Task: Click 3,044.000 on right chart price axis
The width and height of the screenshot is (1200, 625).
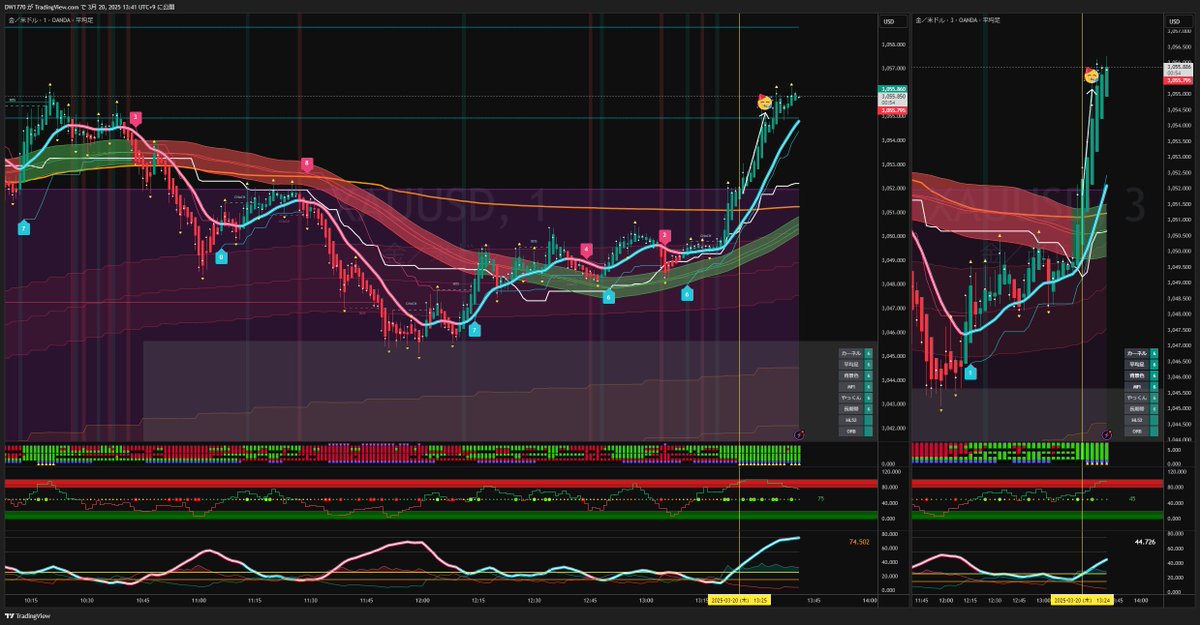Action: [x=1181, y=438]
